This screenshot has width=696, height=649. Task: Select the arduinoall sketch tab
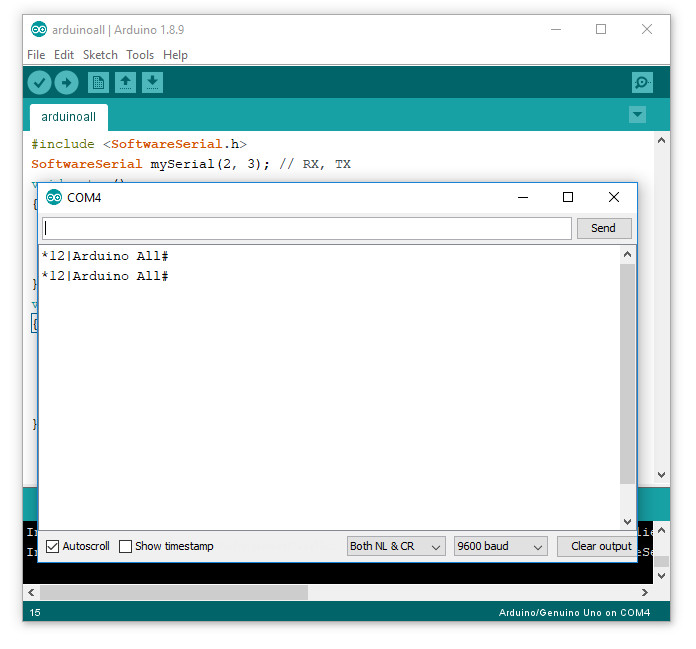tap(68, 117)
